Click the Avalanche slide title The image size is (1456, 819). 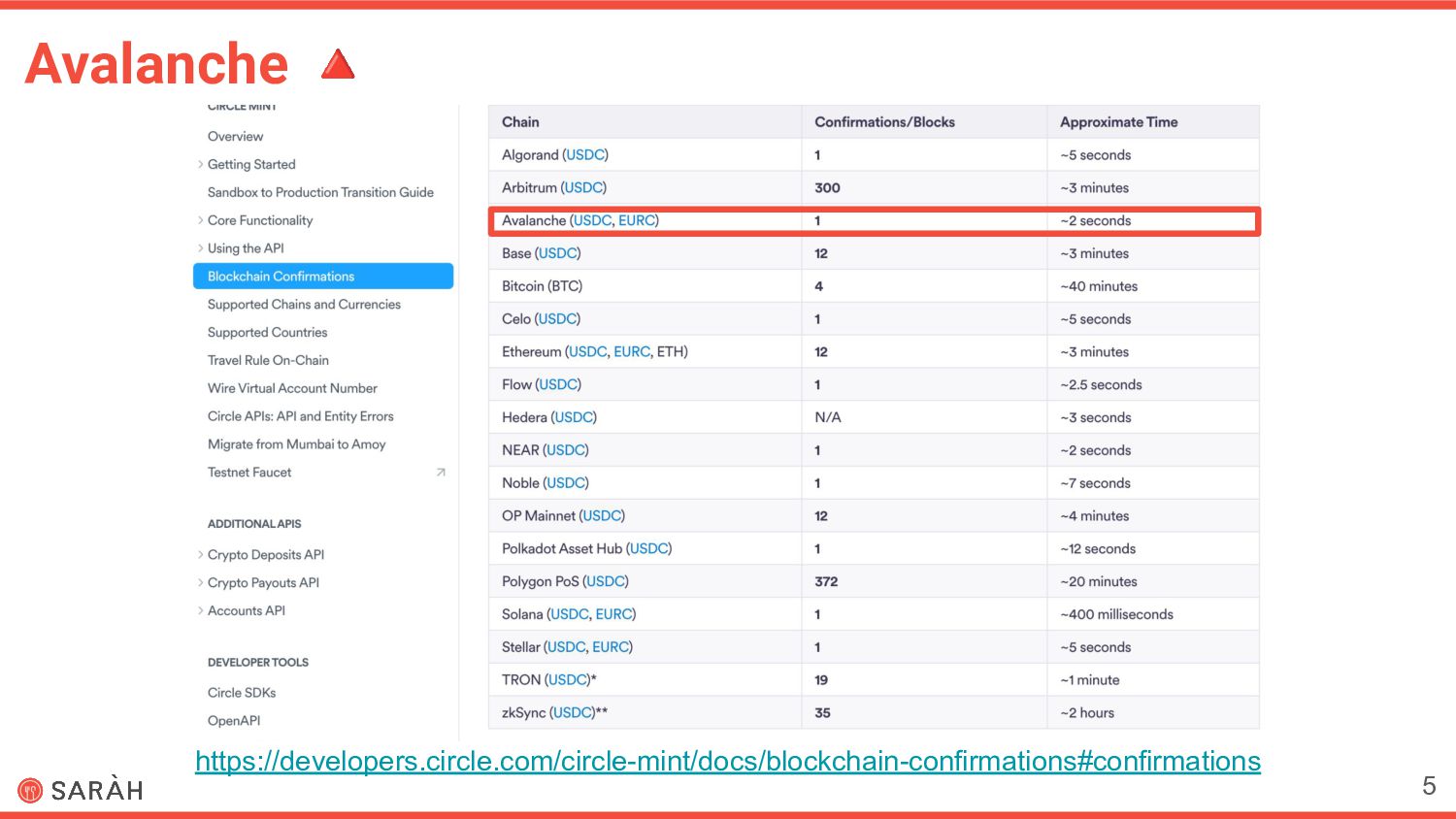point(156,63)
